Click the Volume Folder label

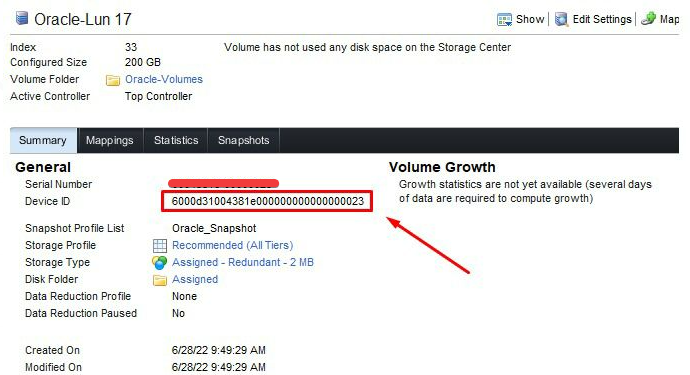44,79
